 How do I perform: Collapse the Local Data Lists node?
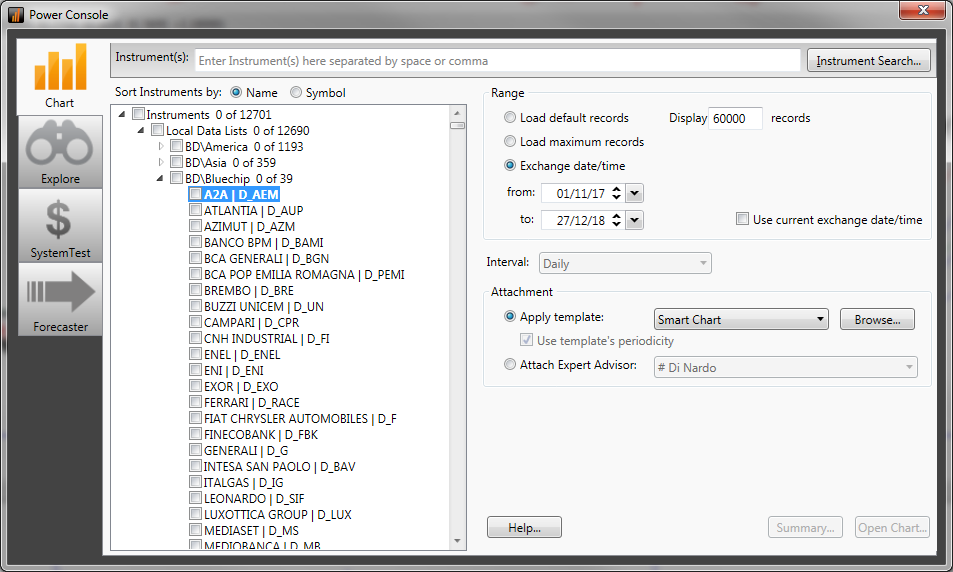(x=140, y=130)
